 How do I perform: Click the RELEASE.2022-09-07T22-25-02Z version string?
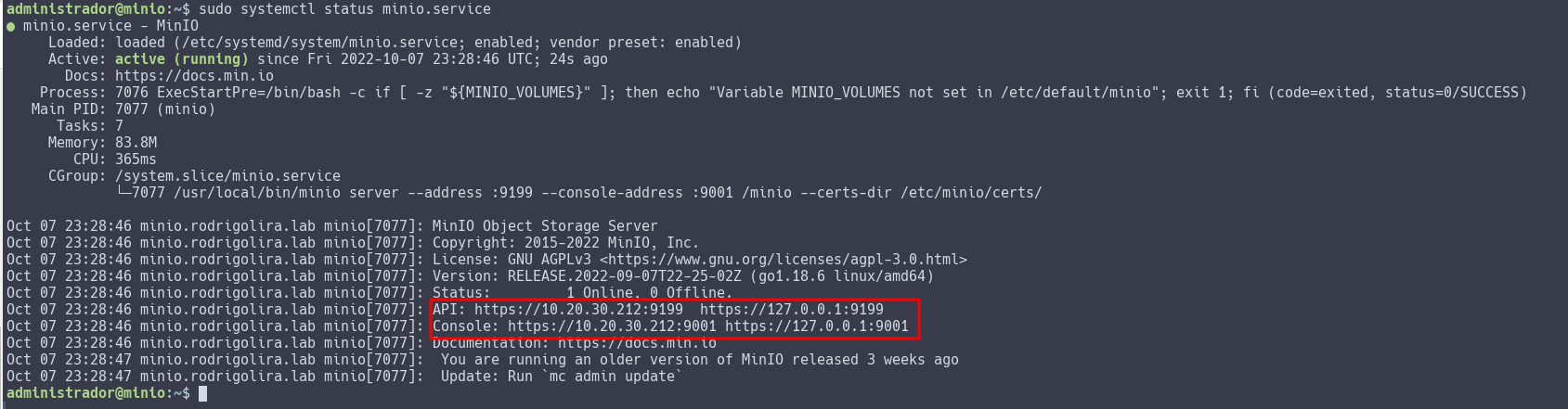624,276
